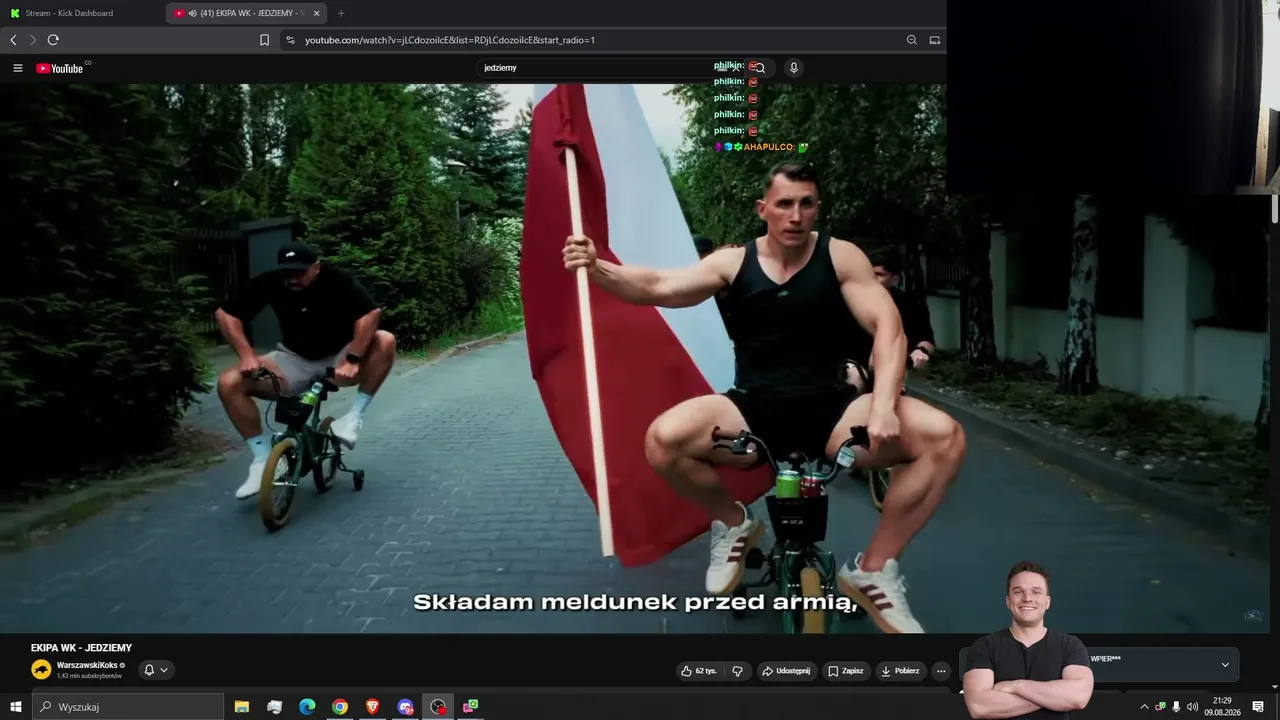Open the Windows notification center
The height and width of the screenshot is (720, 1280).
[x=1258, y=707]
